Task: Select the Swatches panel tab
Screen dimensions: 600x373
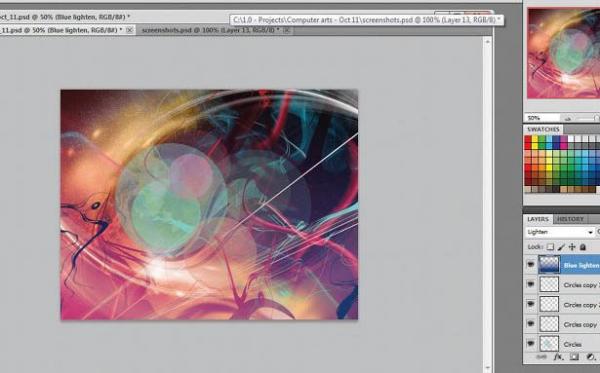Action: click(x=543, y=129)
